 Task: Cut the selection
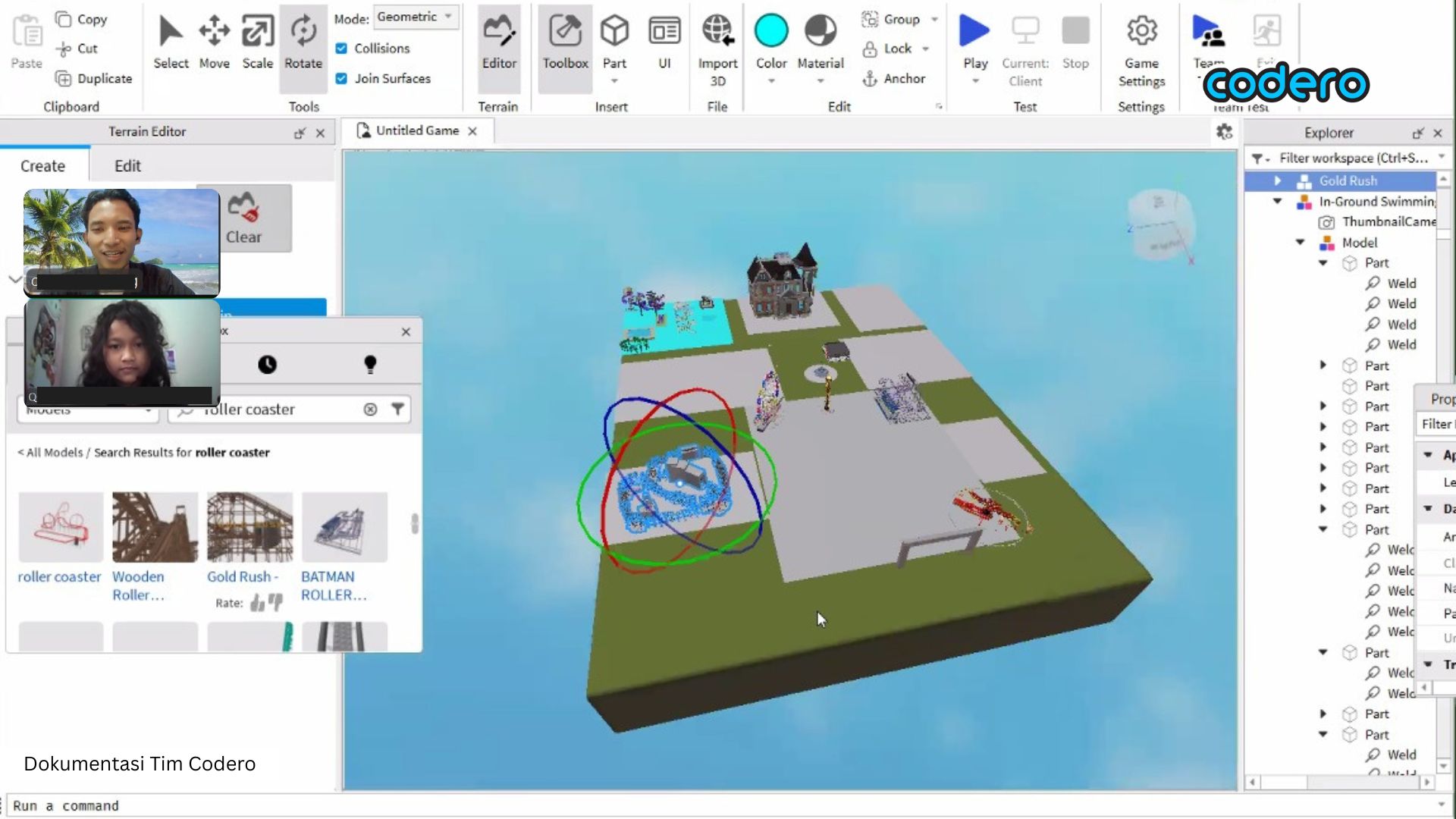(77, 49)
